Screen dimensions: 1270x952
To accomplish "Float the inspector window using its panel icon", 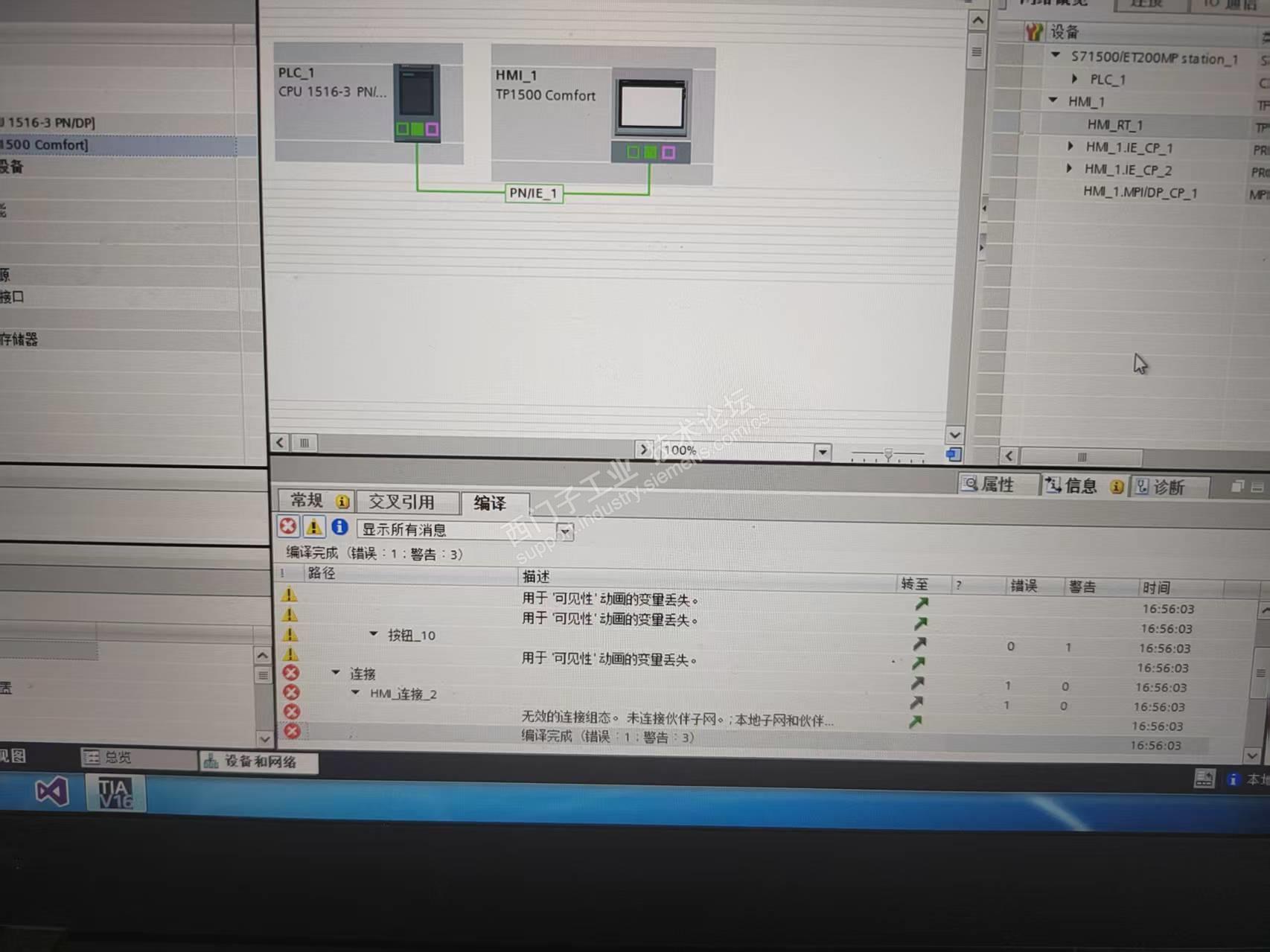I will (x=1237, y=486).
